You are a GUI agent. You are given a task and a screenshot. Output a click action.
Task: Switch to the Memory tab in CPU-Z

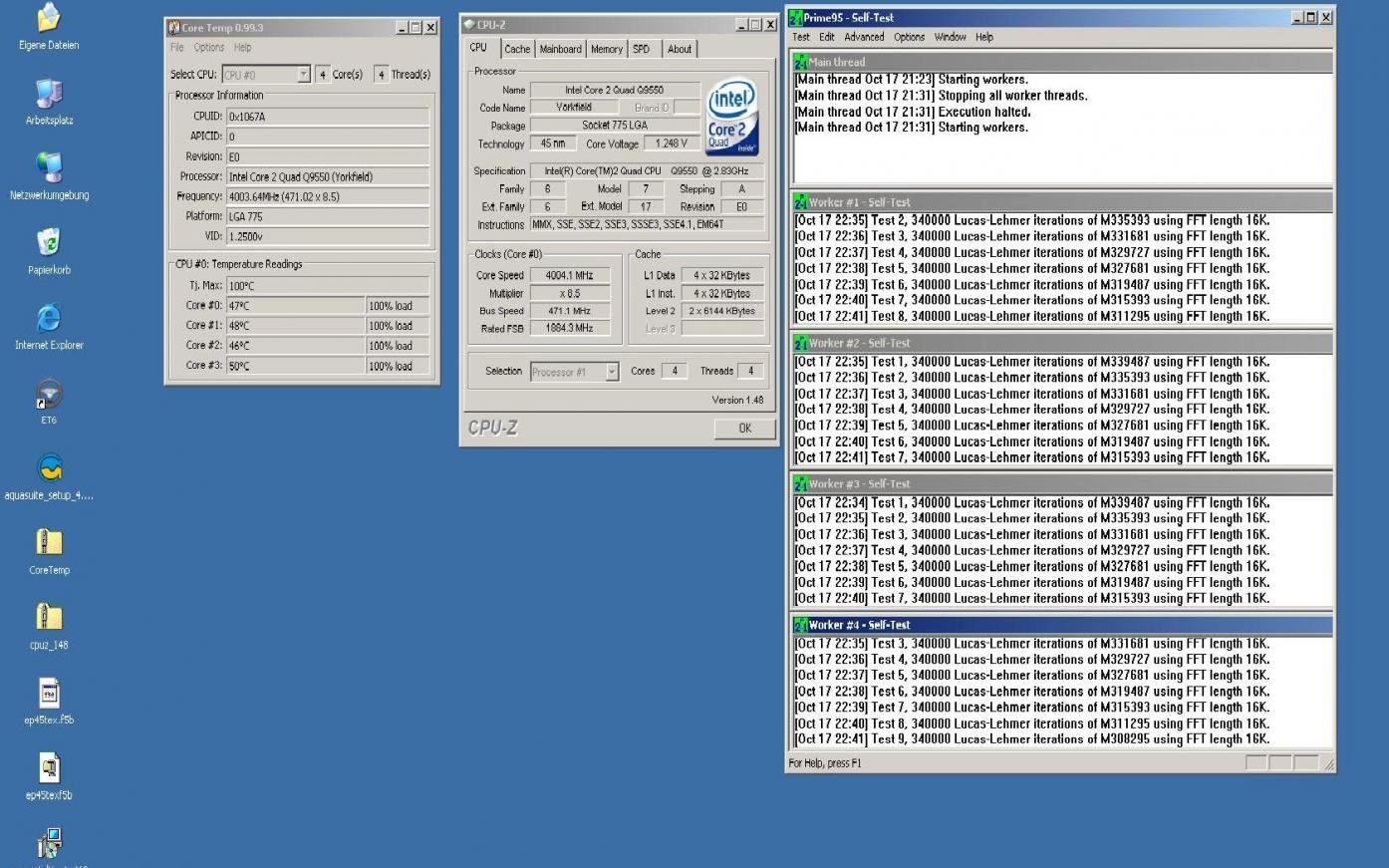pos(606,49)
